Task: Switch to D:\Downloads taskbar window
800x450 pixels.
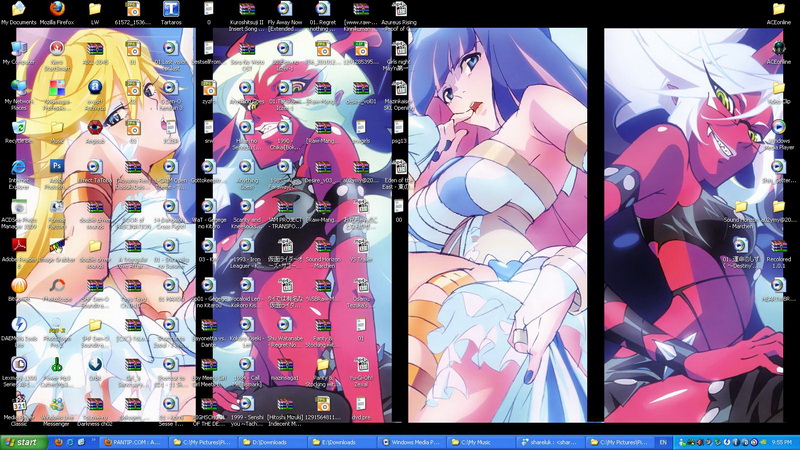Action: pyautogui.click(x=271, y=442)
